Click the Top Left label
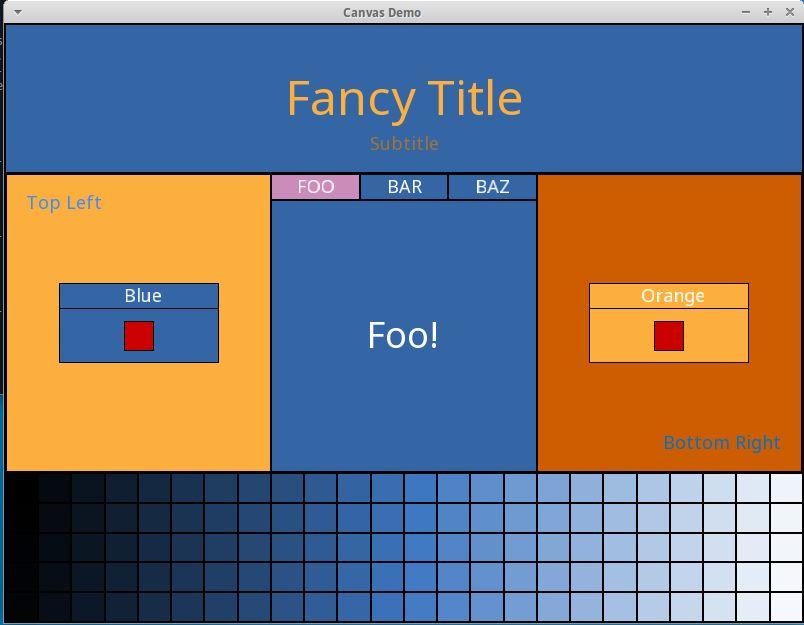 pyautogui.click(x=64, y=203)
